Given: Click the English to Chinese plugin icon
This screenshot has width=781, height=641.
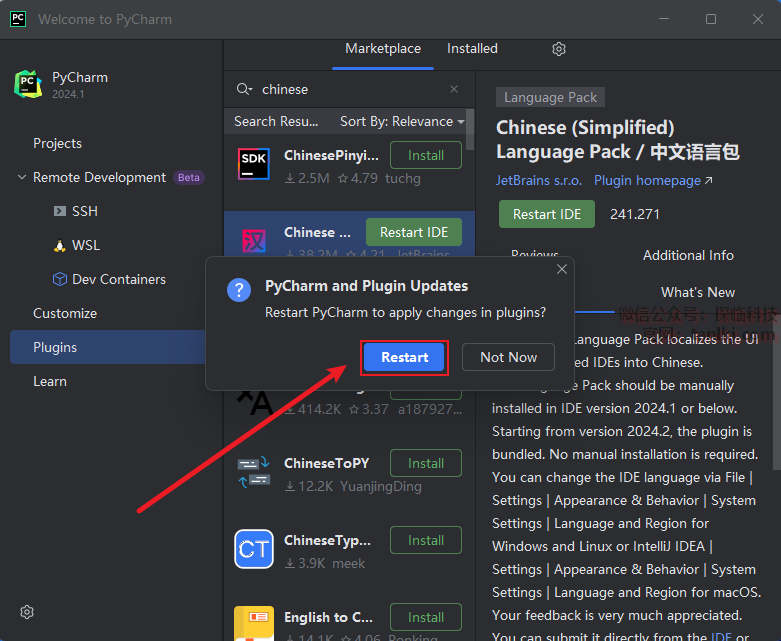Looking at the screenshot, I should (253, 623).
